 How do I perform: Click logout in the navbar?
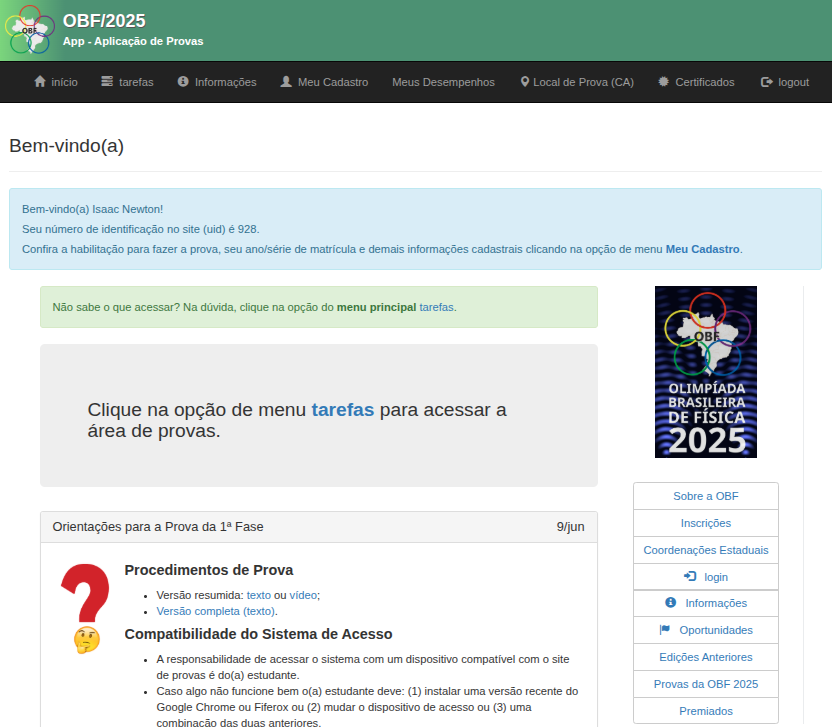point(785,82)
